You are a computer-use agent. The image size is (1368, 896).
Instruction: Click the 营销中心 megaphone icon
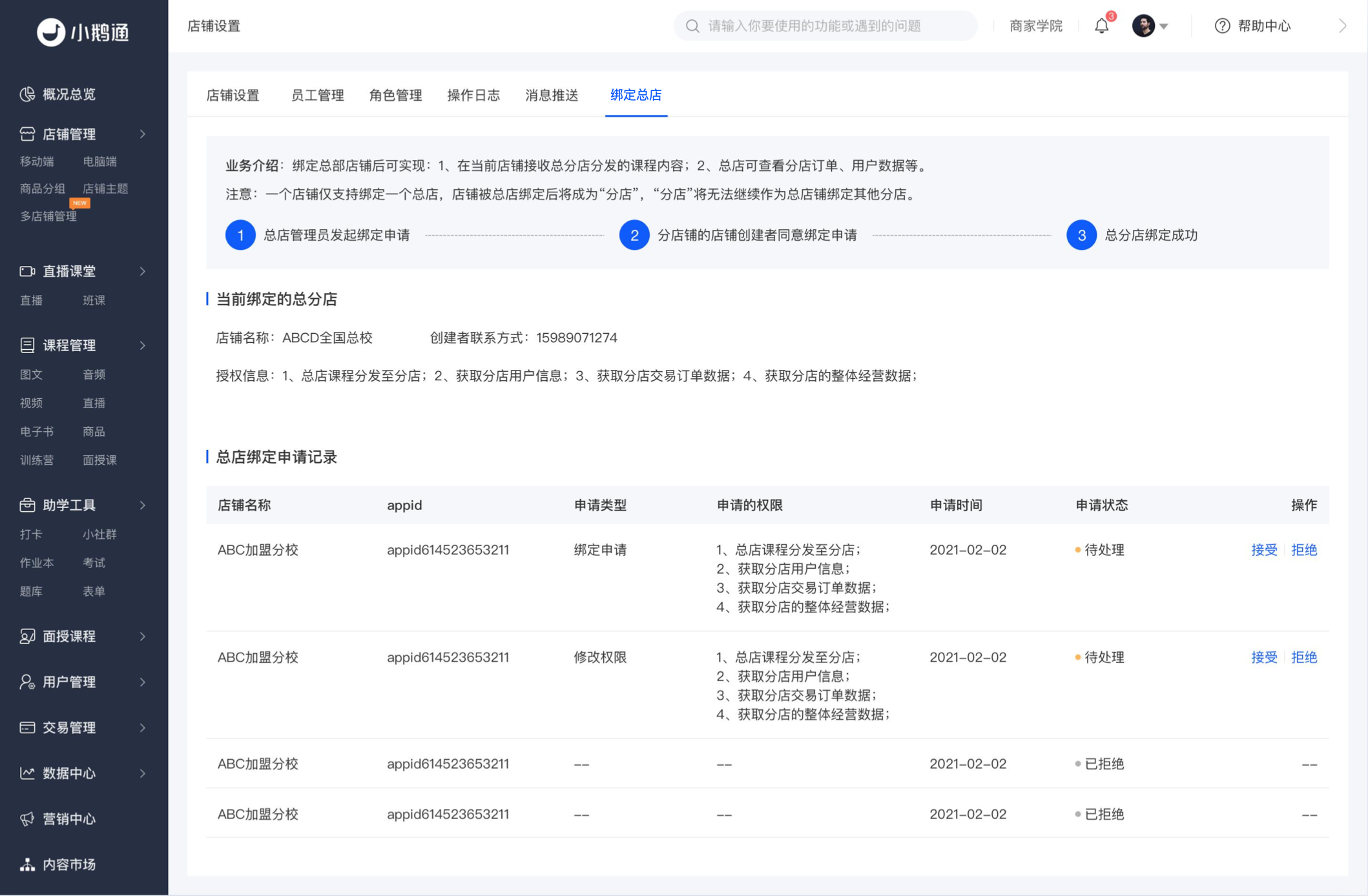click(x=27, y=819)
